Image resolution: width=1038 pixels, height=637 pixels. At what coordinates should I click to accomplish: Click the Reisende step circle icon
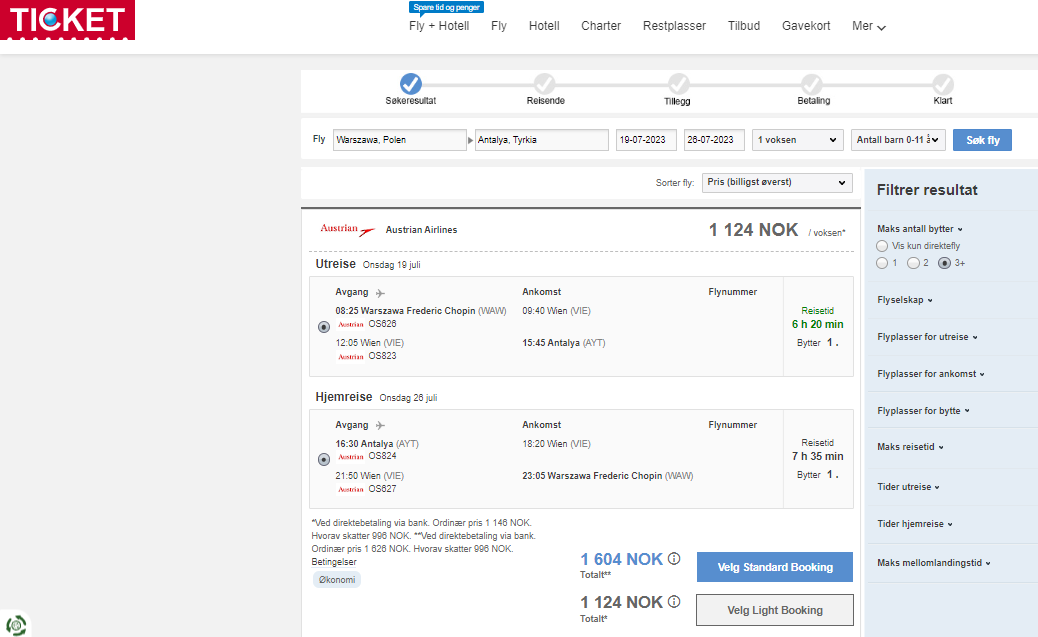[x=545, y=84]
